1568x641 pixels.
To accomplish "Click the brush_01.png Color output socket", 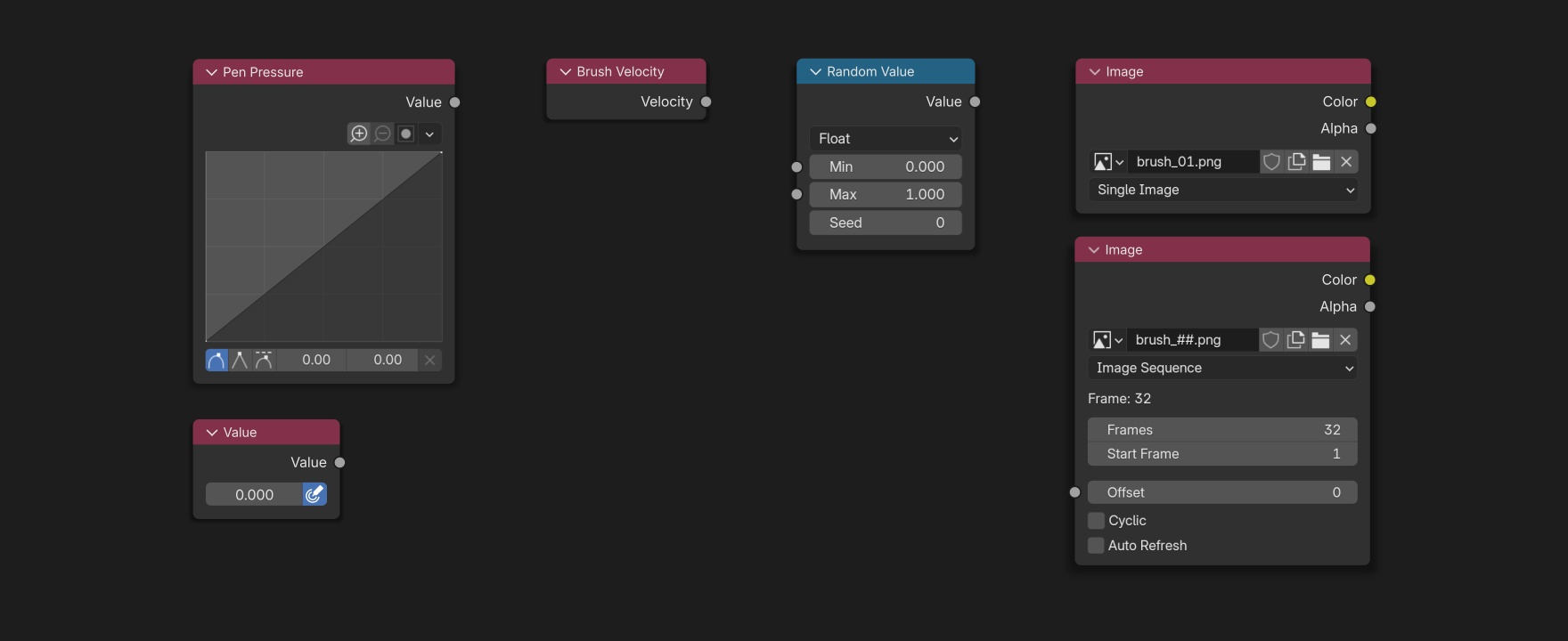I will pyautogui.click(x=1371, y=101).
